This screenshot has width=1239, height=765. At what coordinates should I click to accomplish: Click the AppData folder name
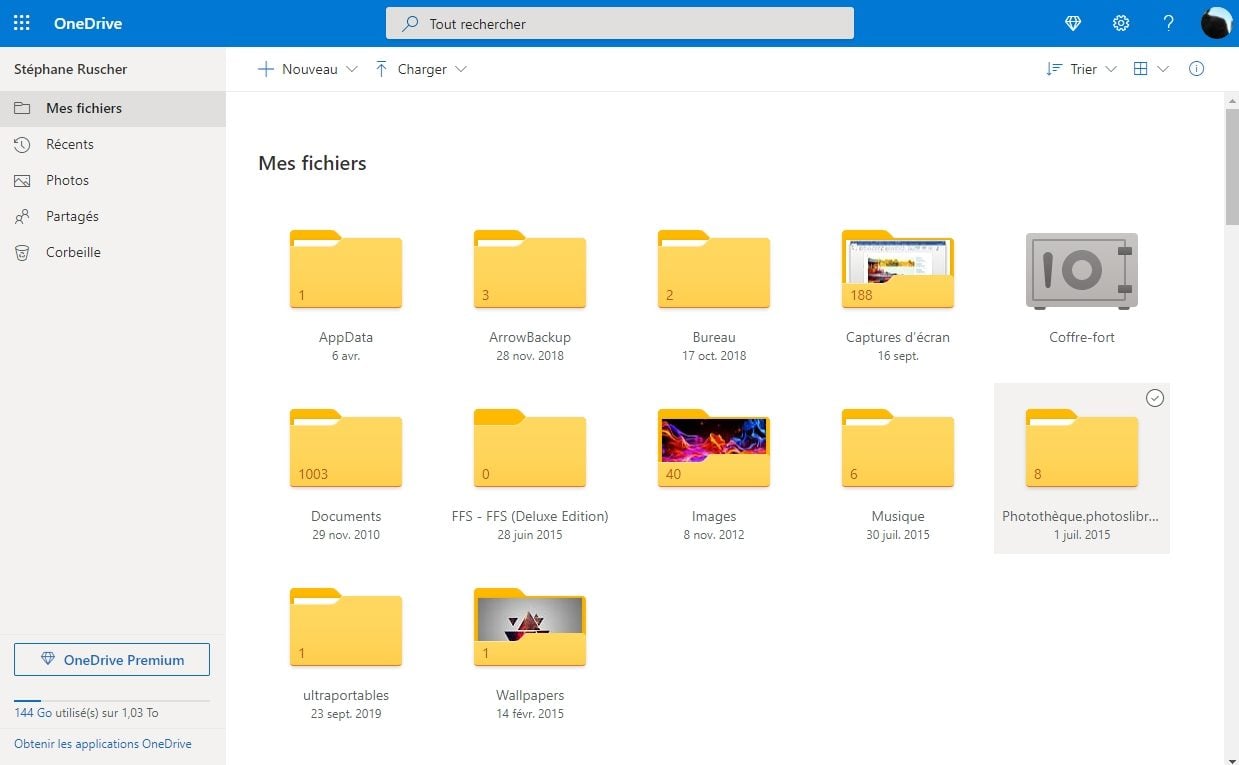pyautogui.click(x=346, y=337)
